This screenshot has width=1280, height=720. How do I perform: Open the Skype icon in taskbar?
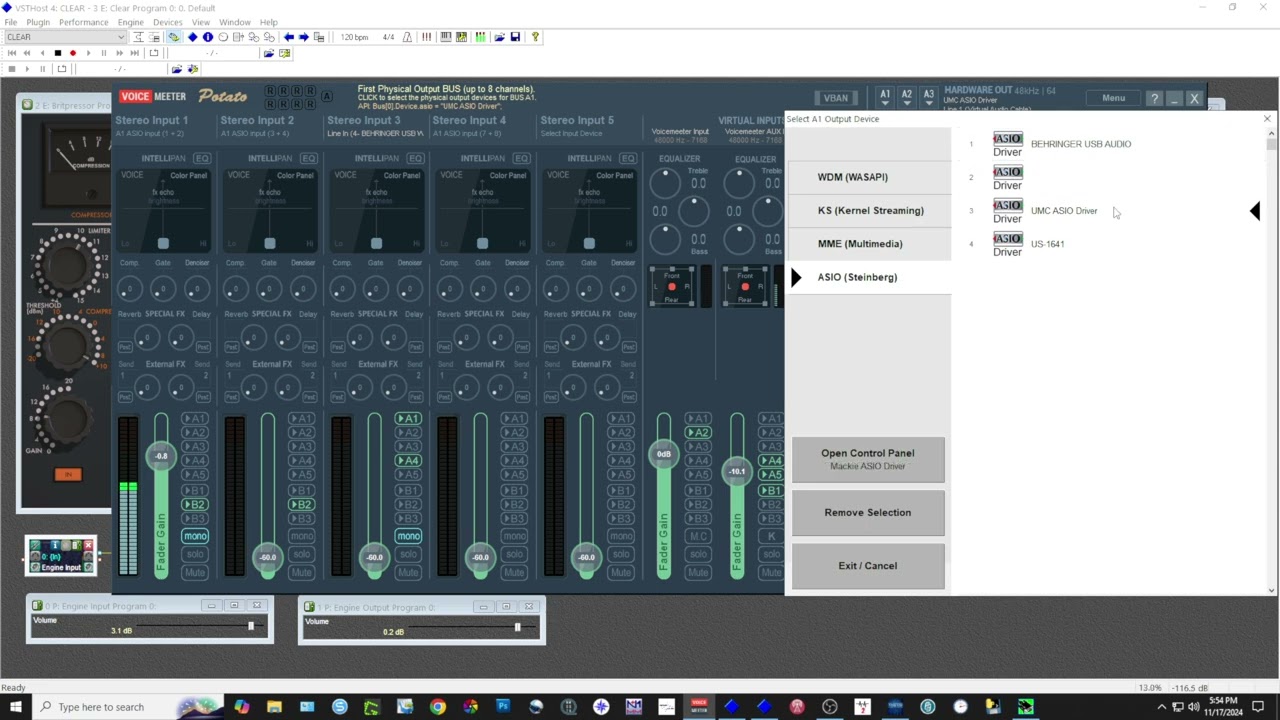click(340, 706)
